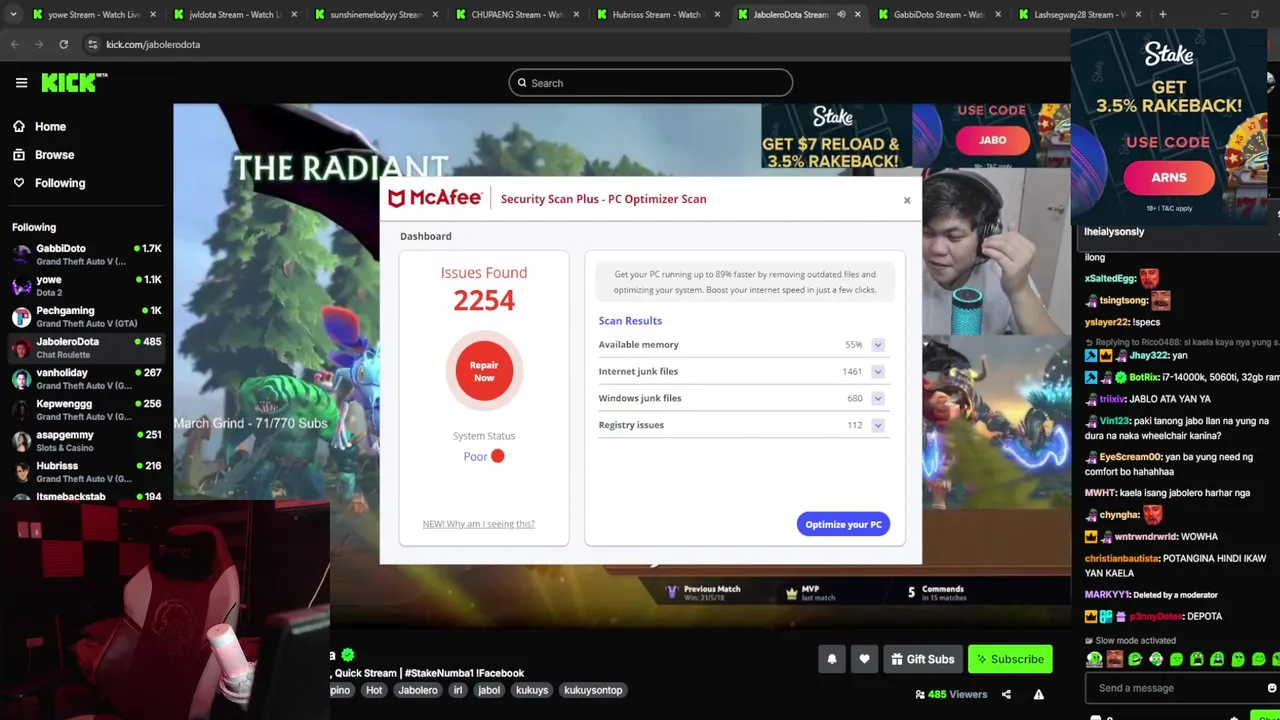
Task: Open GabbiDoto channel from Following list
Action: [85, 254]
